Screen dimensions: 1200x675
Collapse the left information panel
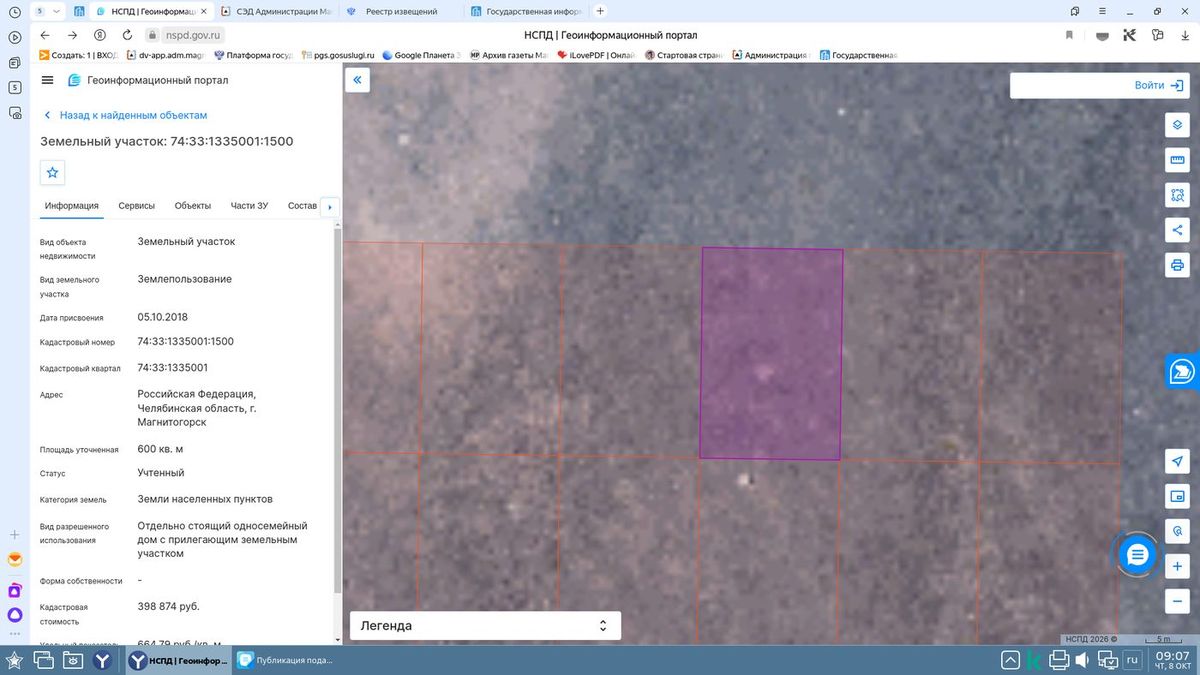[357, 80]
